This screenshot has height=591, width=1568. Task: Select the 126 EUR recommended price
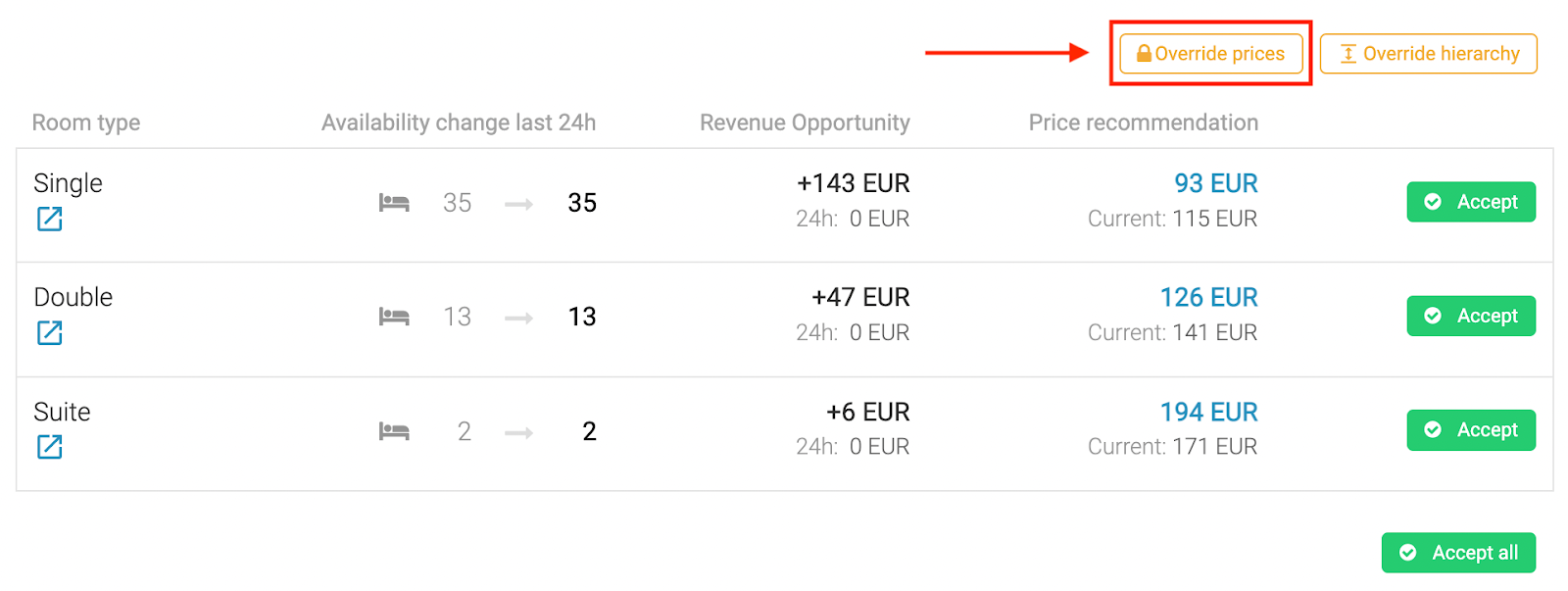coord(1208,297)
